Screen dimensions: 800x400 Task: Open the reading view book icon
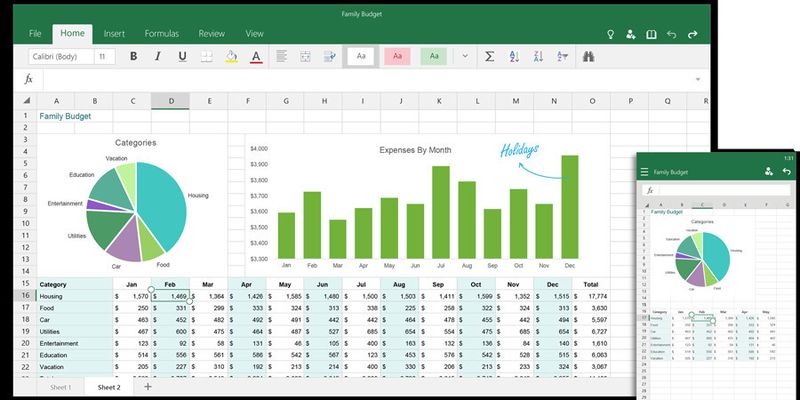[651, 34]
